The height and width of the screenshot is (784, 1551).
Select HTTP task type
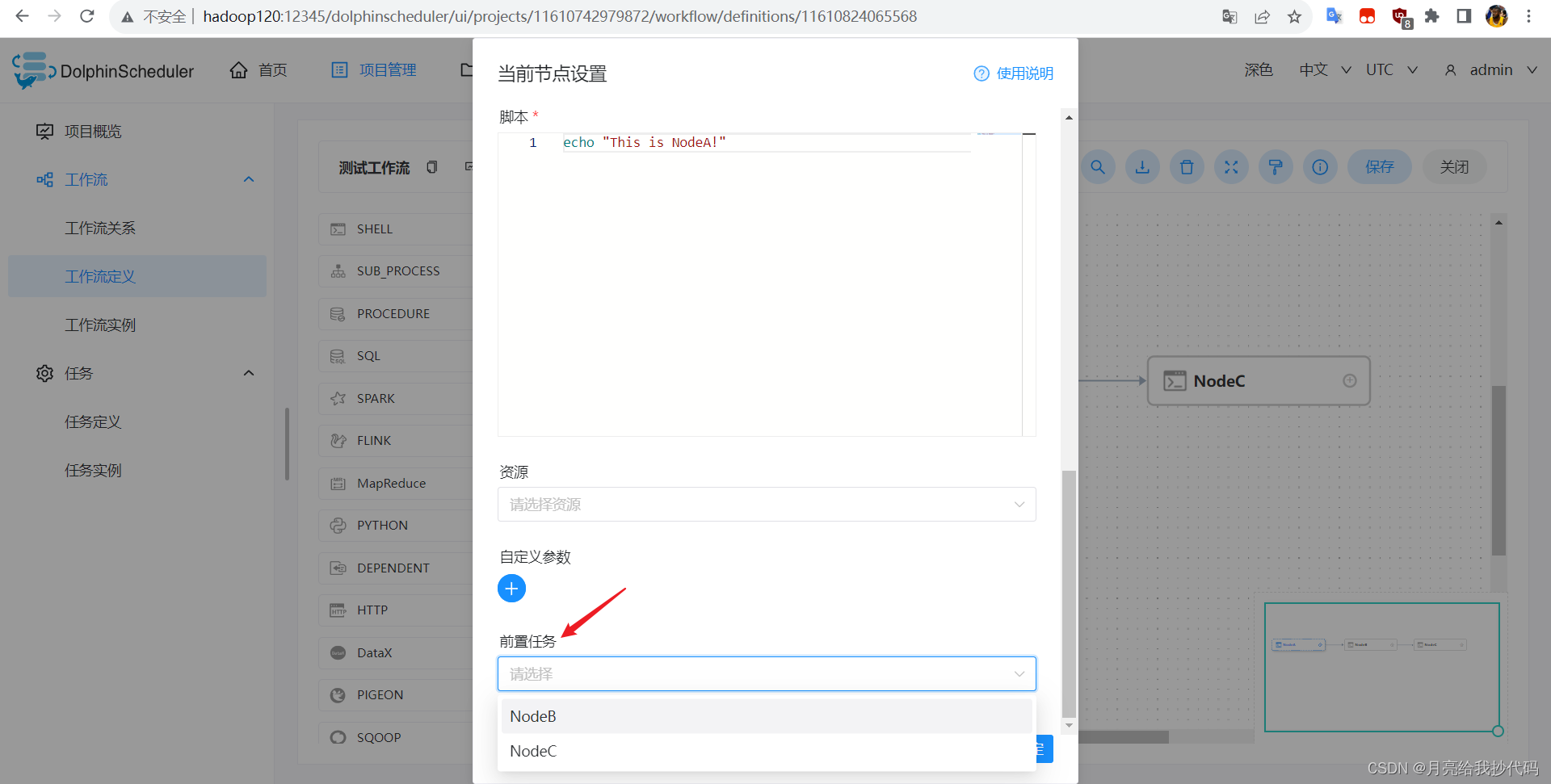396,610
